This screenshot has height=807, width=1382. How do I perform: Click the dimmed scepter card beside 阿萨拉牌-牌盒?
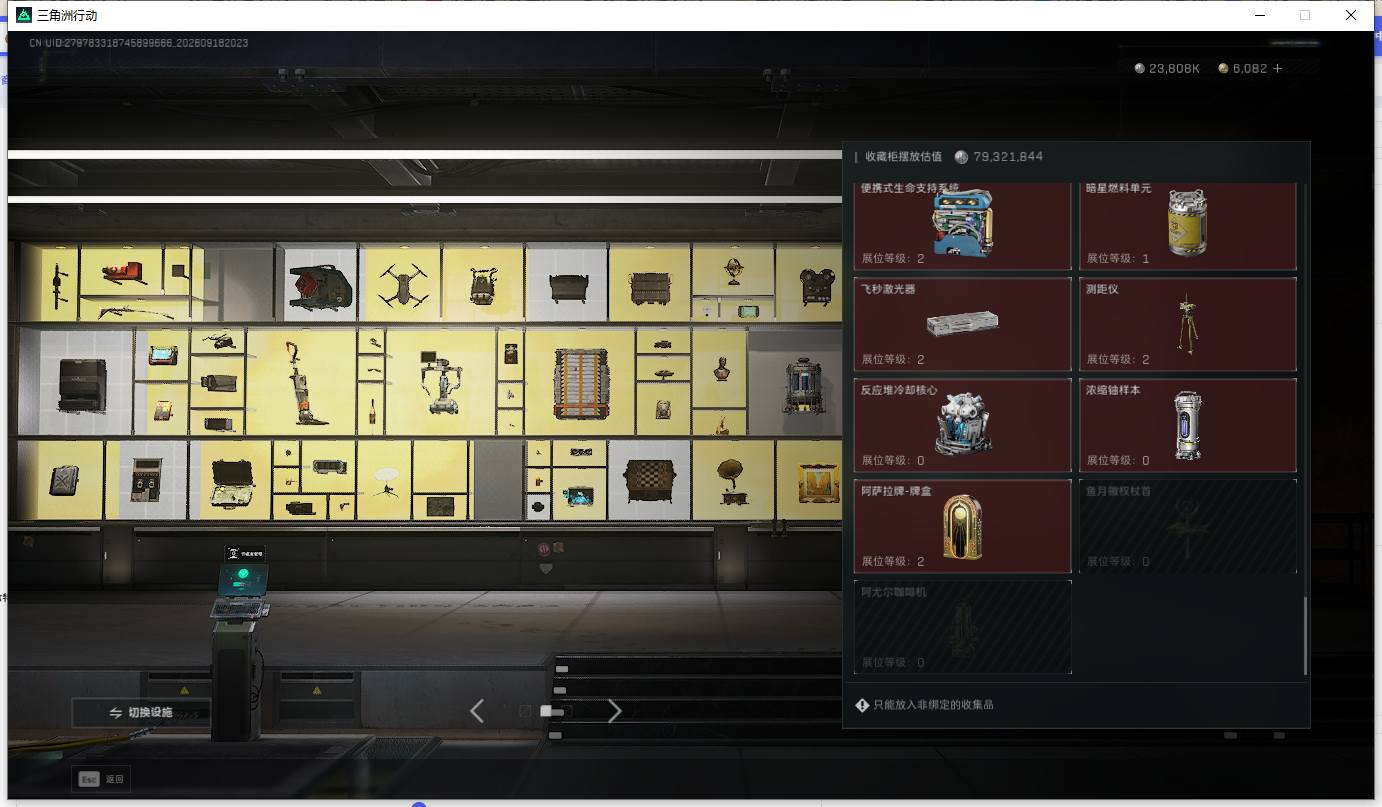click(1188, 526)
